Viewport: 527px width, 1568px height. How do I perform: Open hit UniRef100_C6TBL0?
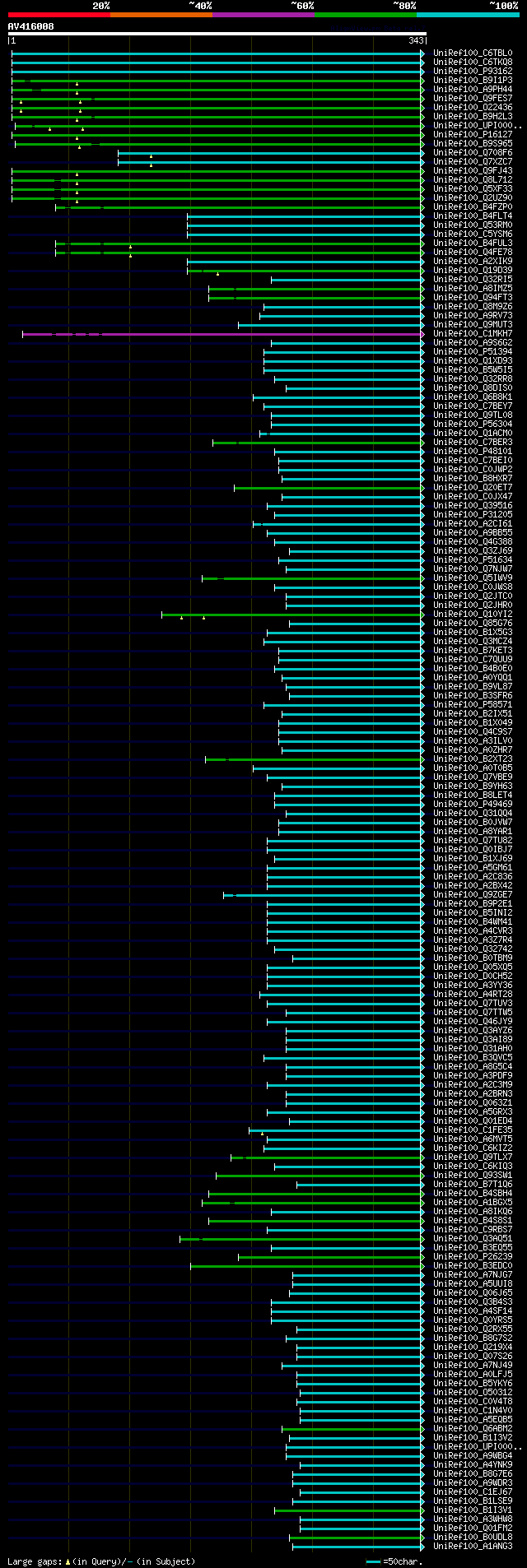[473, 53]
